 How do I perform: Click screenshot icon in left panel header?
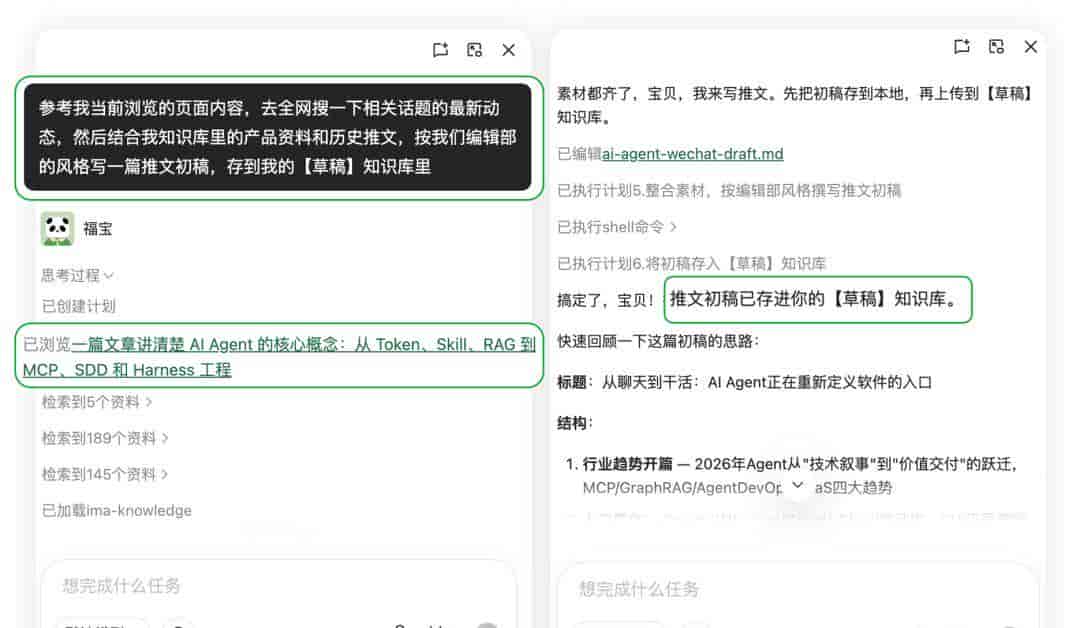point(475,50)
